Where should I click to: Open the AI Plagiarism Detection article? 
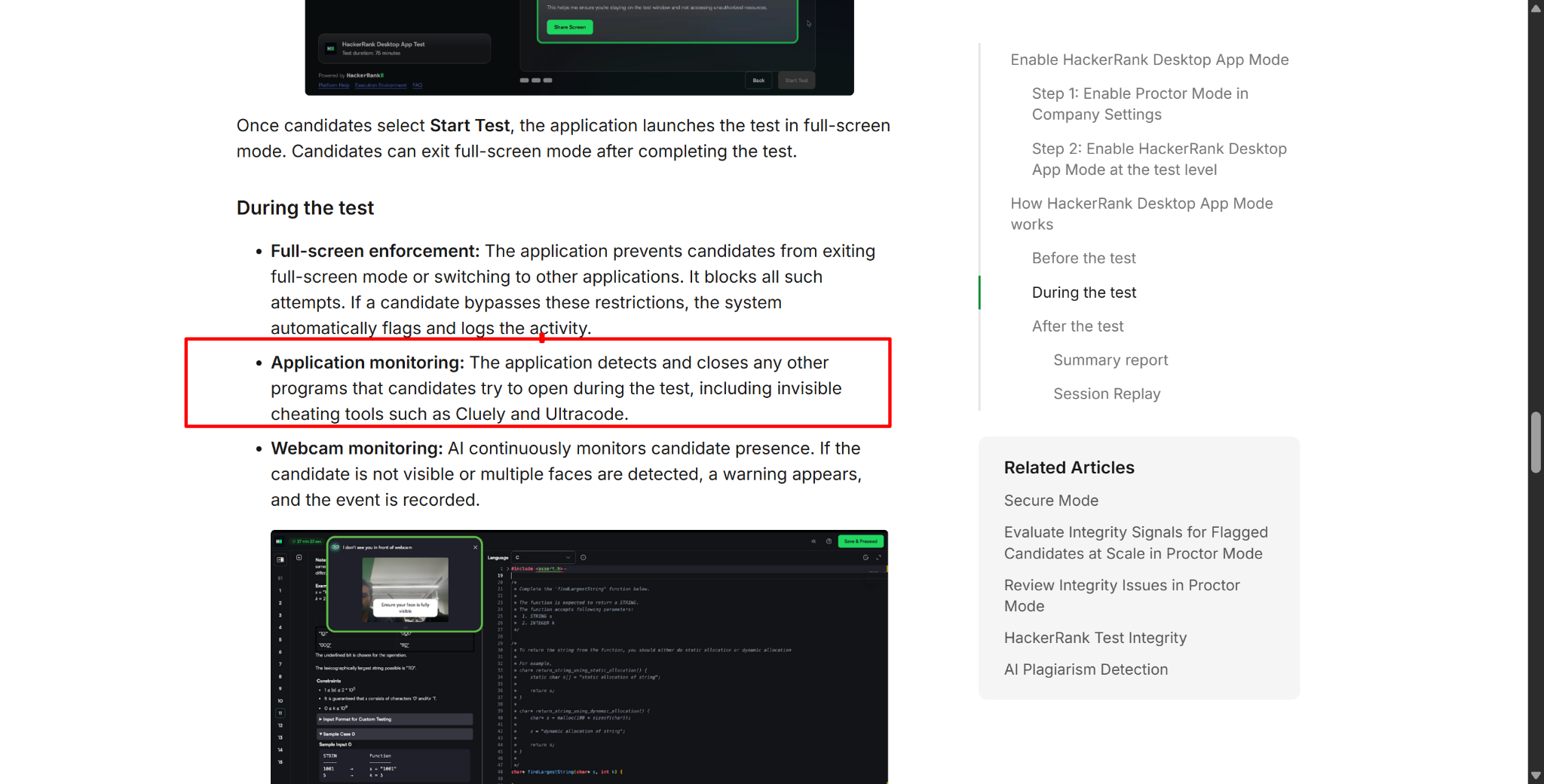[1086, 669]
